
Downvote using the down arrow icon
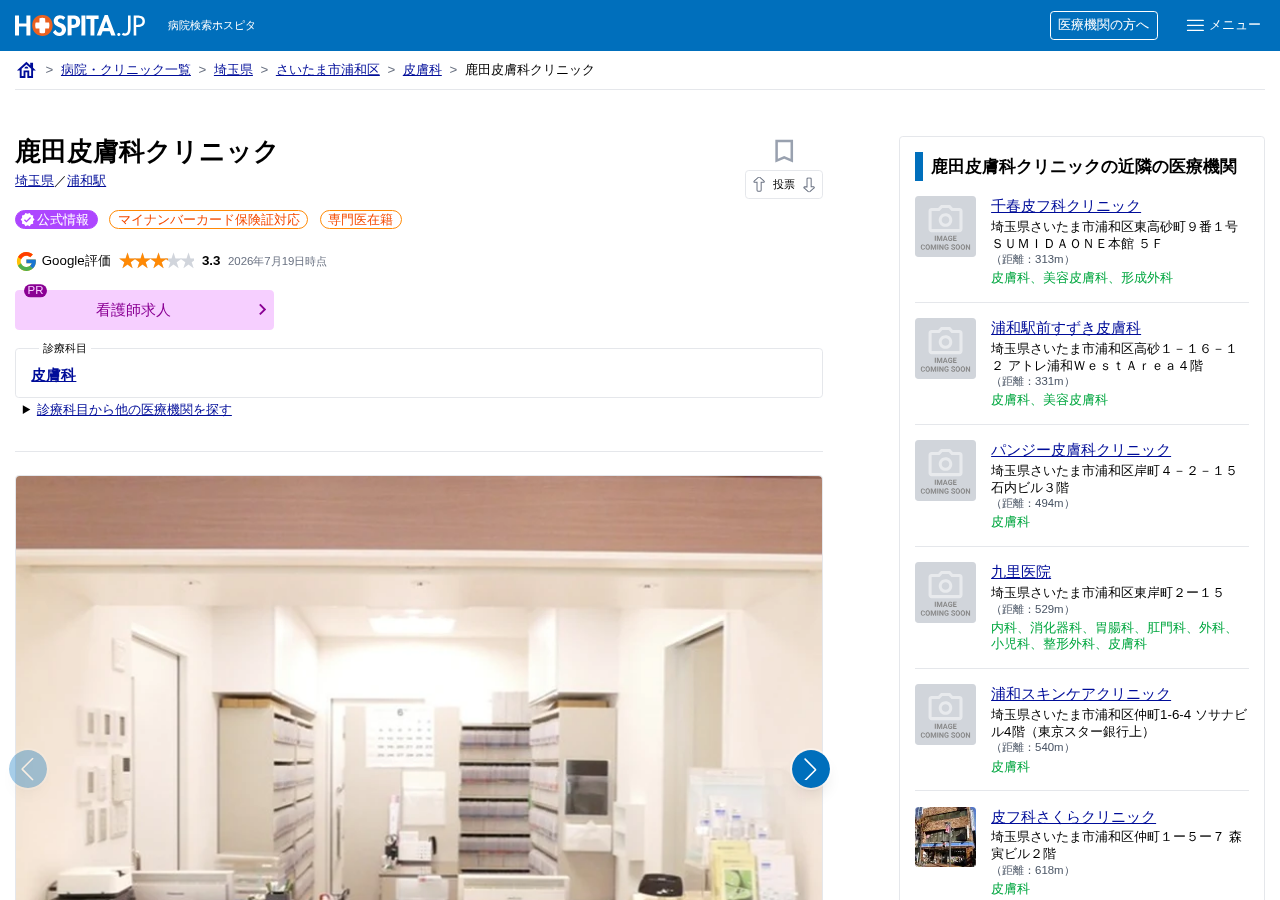809,185
